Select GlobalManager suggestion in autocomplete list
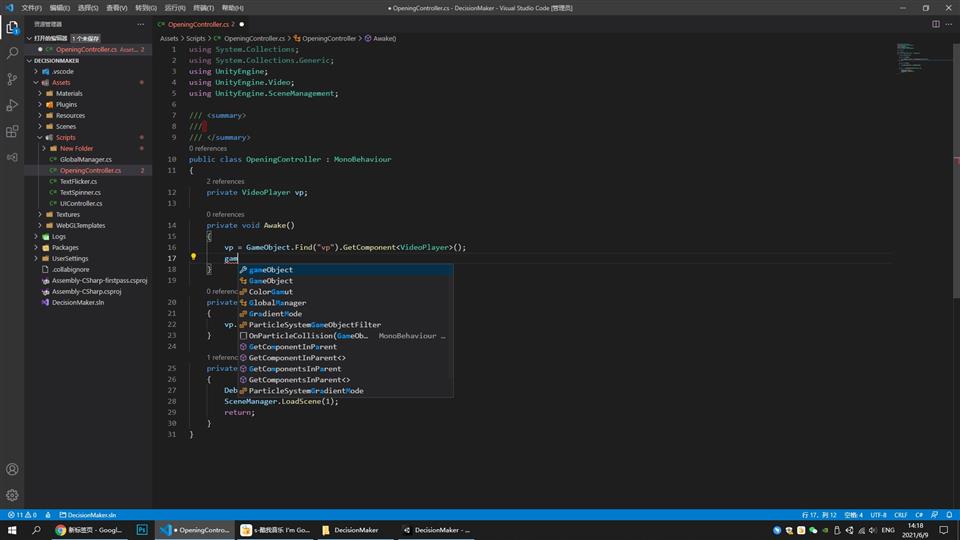The height and width of the screenshot is (540, 960). click(x=345, y=302)
